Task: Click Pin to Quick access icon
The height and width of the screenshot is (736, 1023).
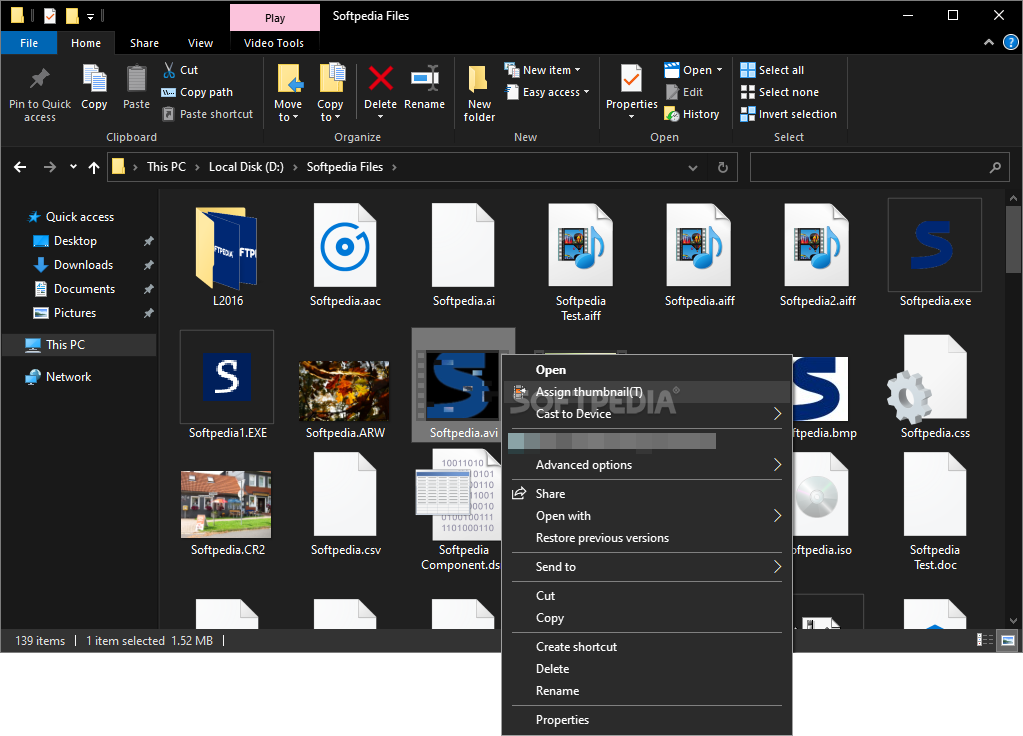Action: coord(40,80)
